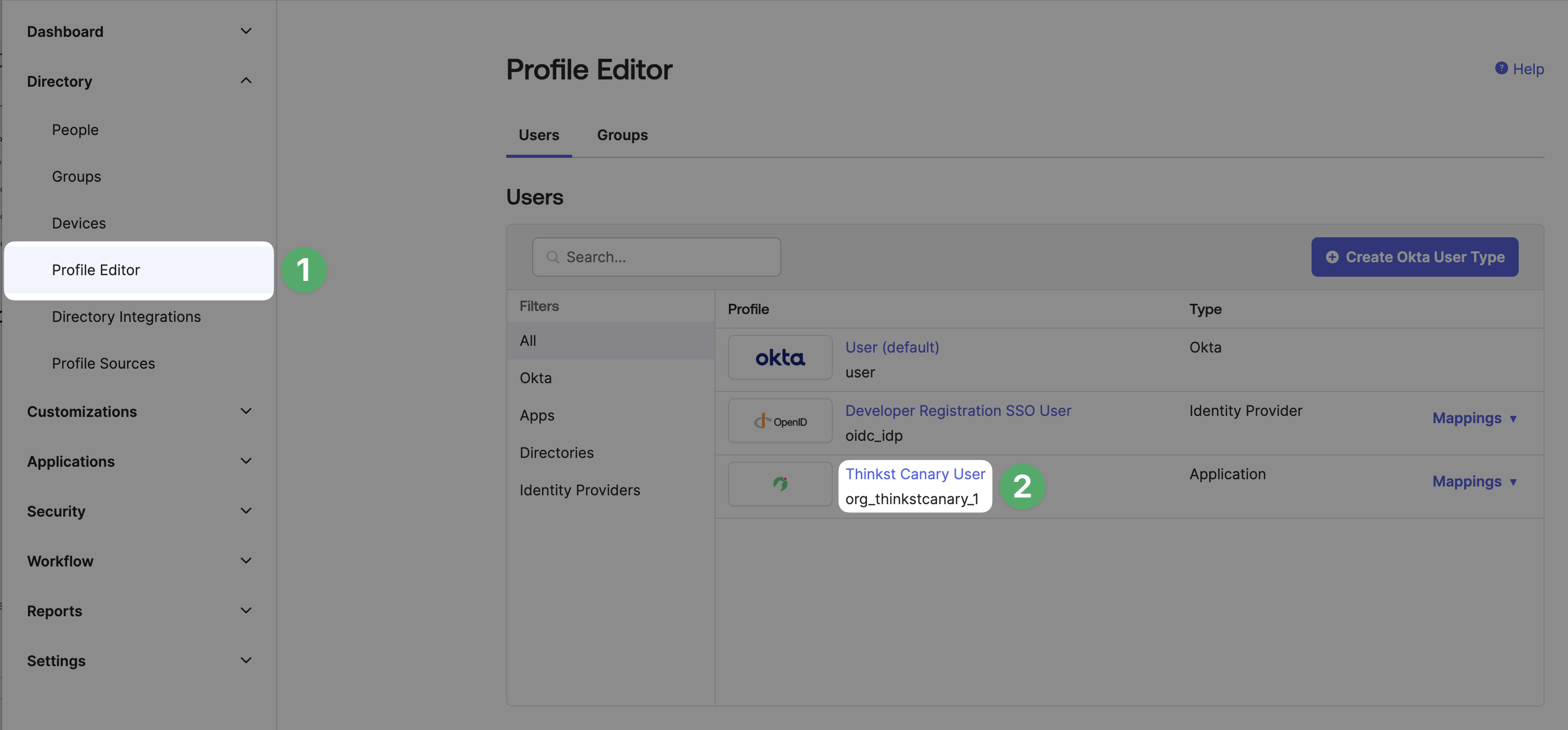Open Devices in the sidebar
This screenshot has width=1568, height=730.
(78, 223)
